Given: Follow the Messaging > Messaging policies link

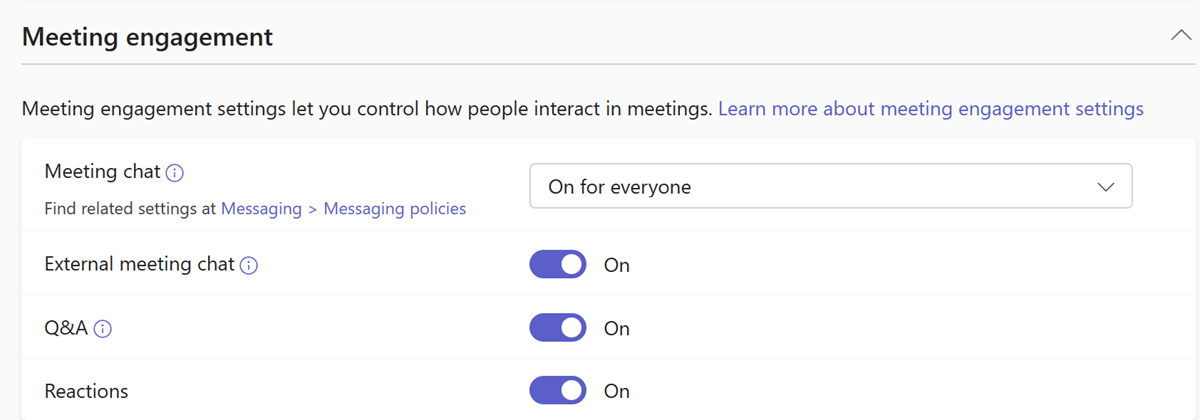Looking at the screenshot, I should tap(344, 209).
